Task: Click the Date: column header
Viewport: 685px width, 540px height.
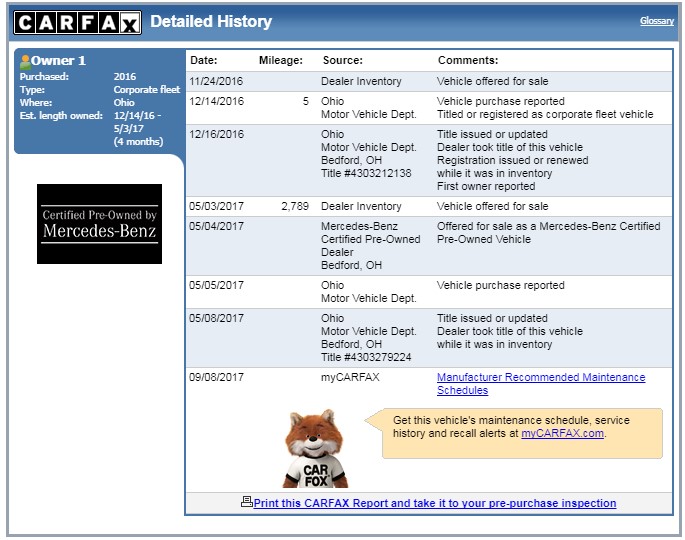Action: (204, 60)
